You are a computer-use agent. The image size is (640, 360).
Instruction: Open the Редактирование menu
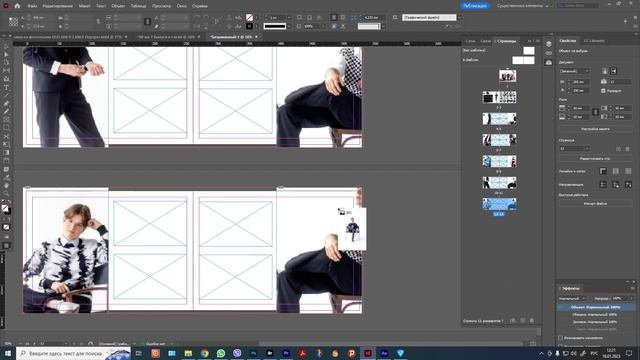coord(58,6)
